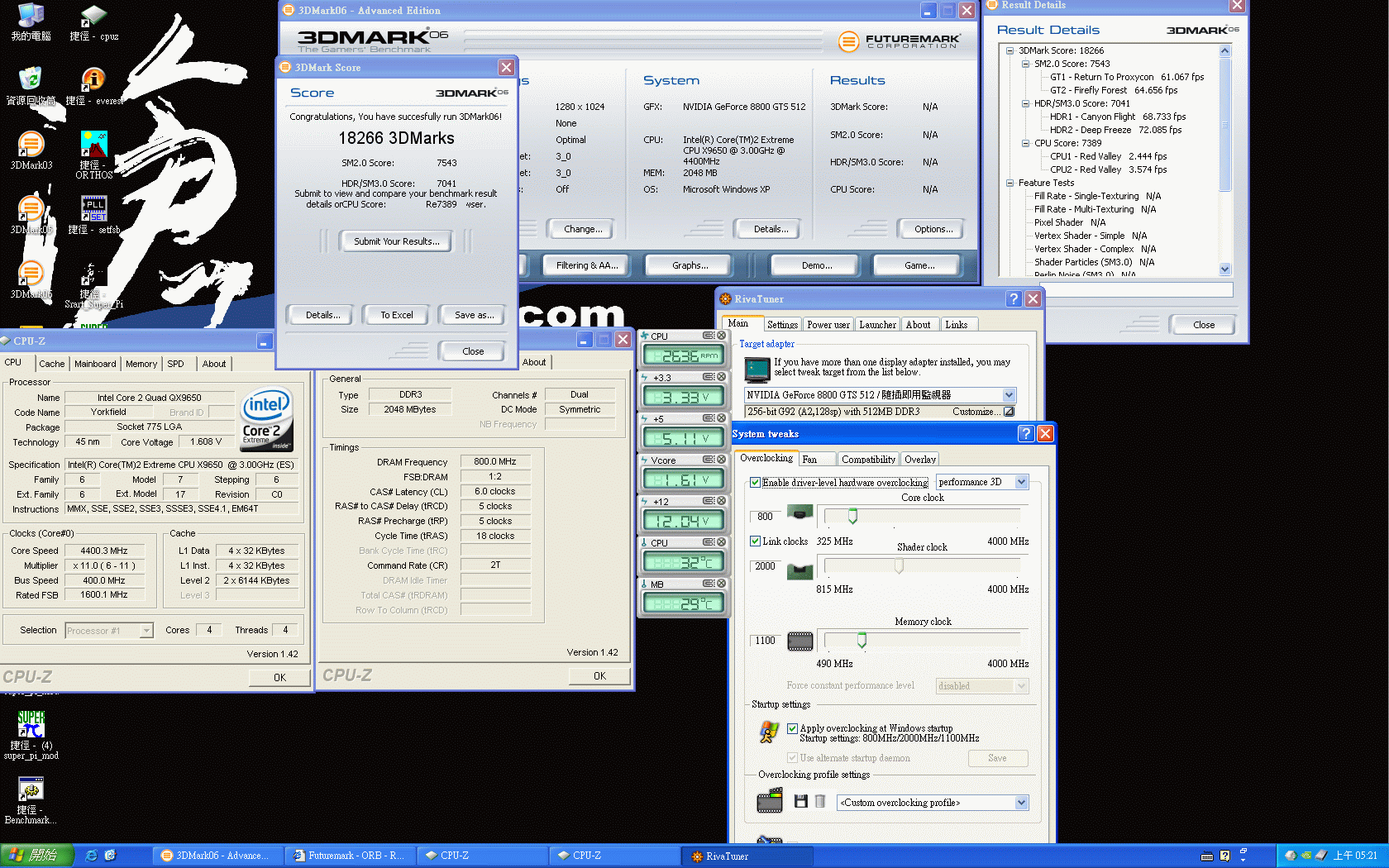Collapse the CPU Score tree node
The image size is (1389, 868).
coord(1025,143)
